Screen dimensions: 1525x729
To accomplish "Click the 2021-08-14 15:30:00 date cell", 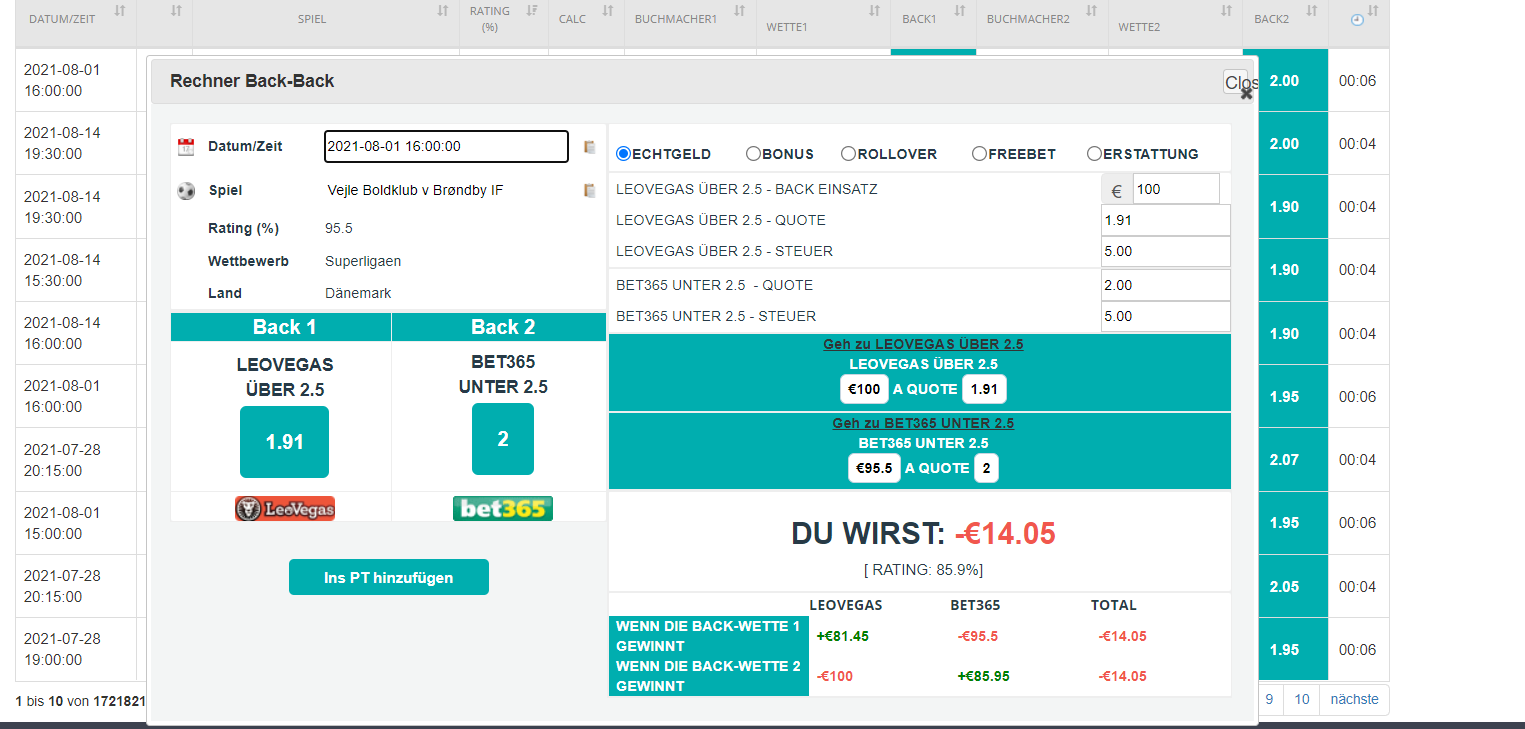I will [x=76, y=270].
